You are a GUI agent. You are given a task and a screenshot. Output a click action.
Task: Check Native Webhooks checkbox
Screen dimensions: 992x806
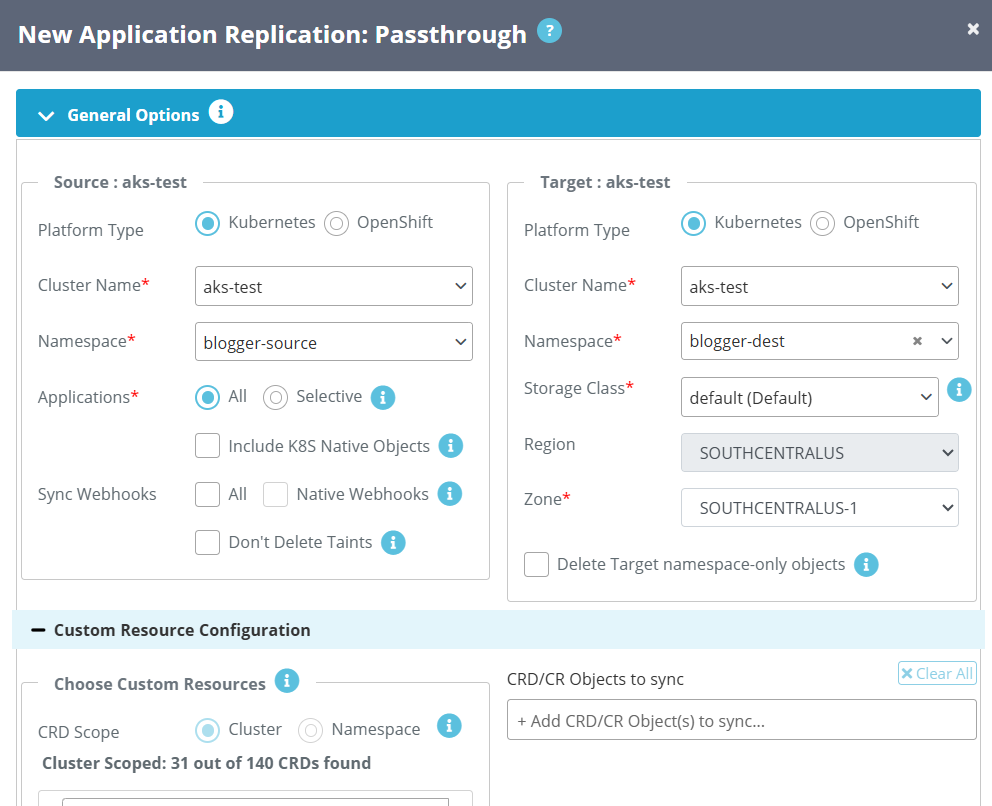coord(275,495)
